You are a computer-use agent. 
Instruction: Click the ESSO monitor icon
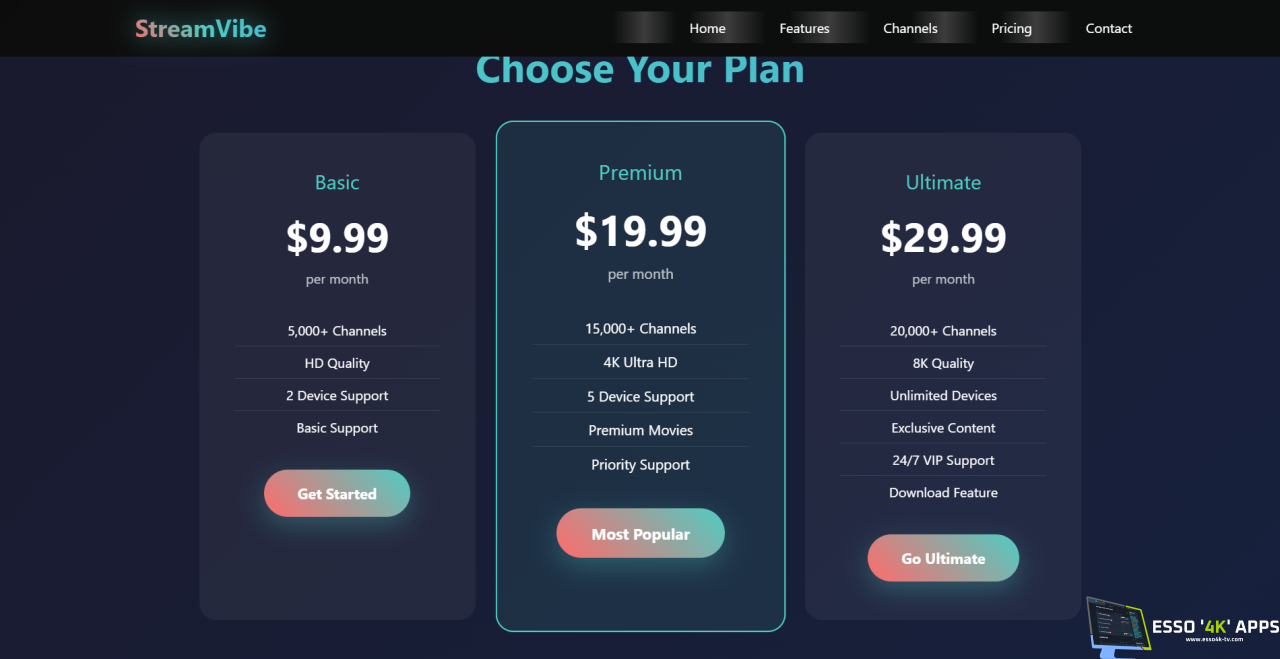pyautogui.click(x=1117, y=627)
